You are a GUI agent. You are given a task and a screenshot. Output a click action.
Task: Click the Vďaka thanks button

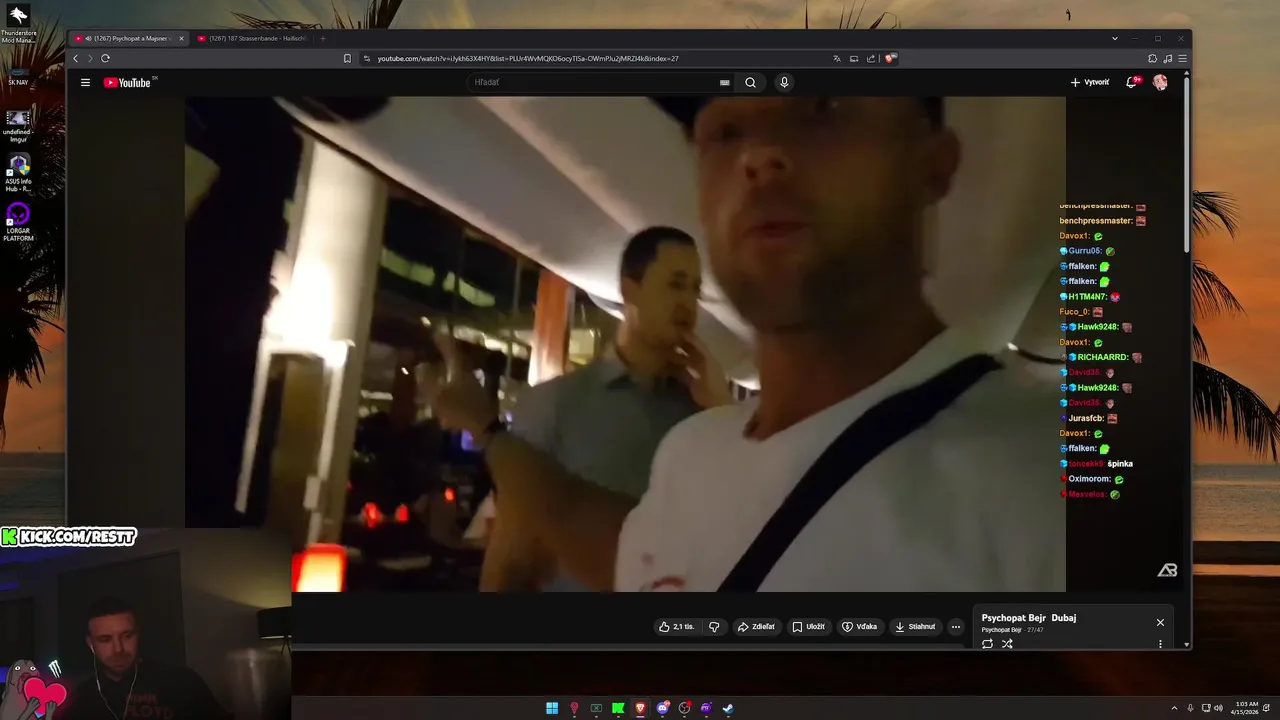click(x=859, y=627)
